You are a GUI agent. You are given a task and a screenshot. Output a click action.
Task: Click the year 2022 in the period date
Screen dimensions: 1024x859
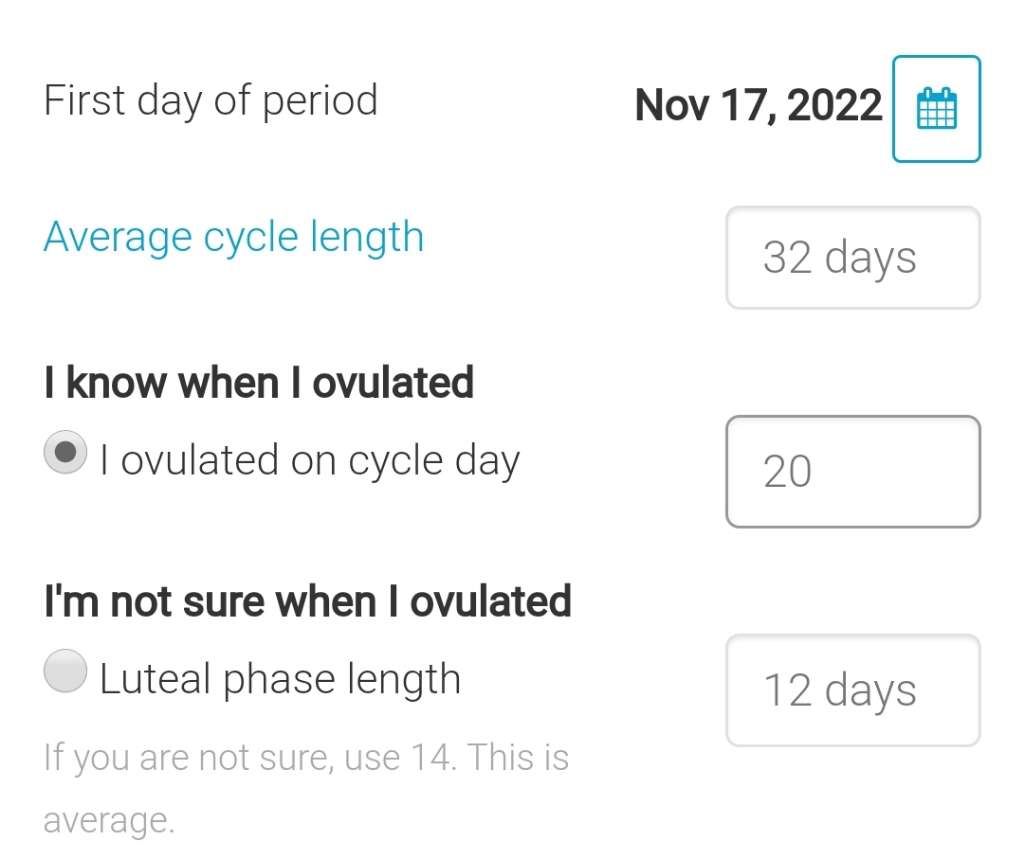pyautogui.click(x=834, y=105)
